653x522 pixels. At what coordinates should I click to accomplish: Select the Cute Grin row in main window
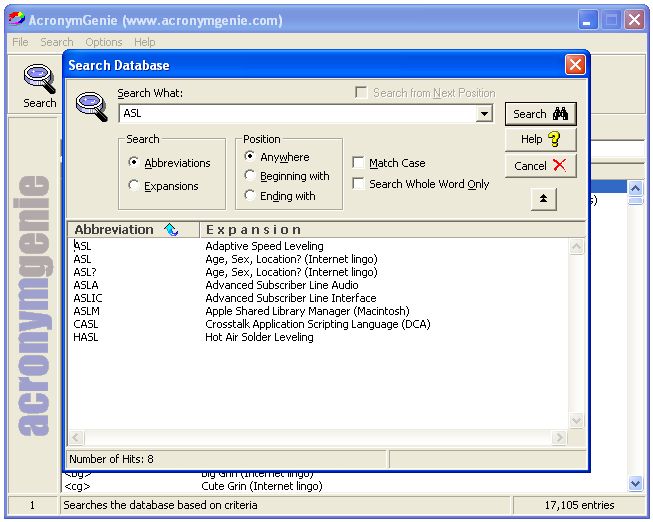pyautogui.click(x=344, y=486)
